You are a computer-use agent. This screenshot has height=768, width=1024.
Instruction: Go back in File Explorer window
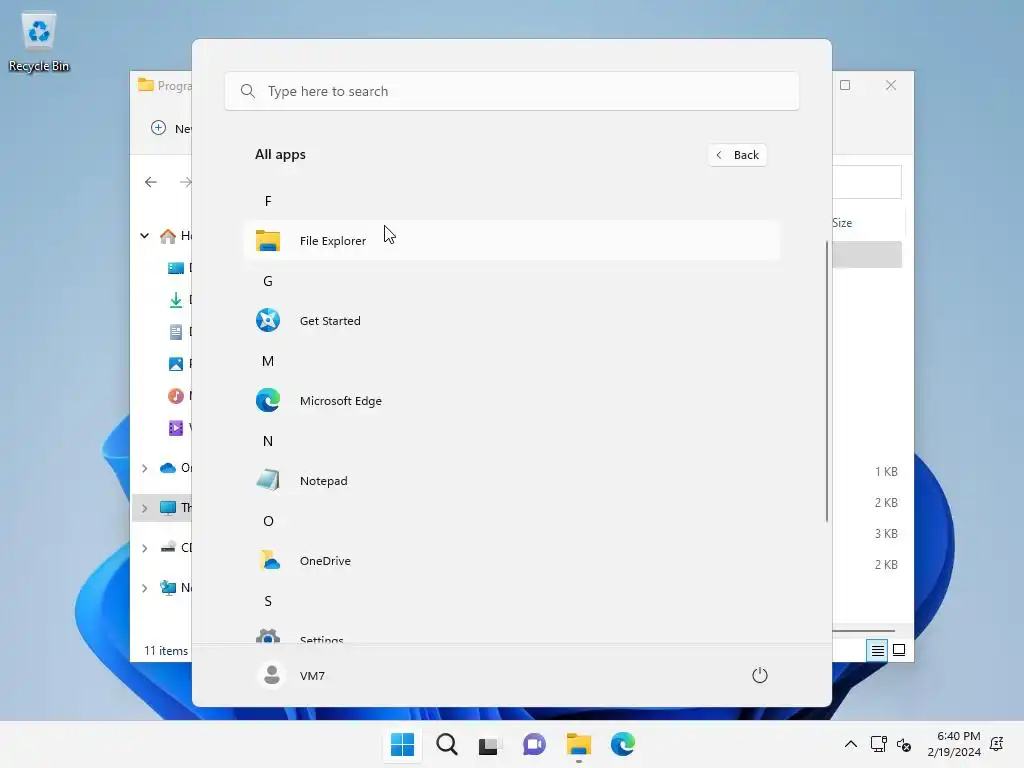click(x=151, y=182)
